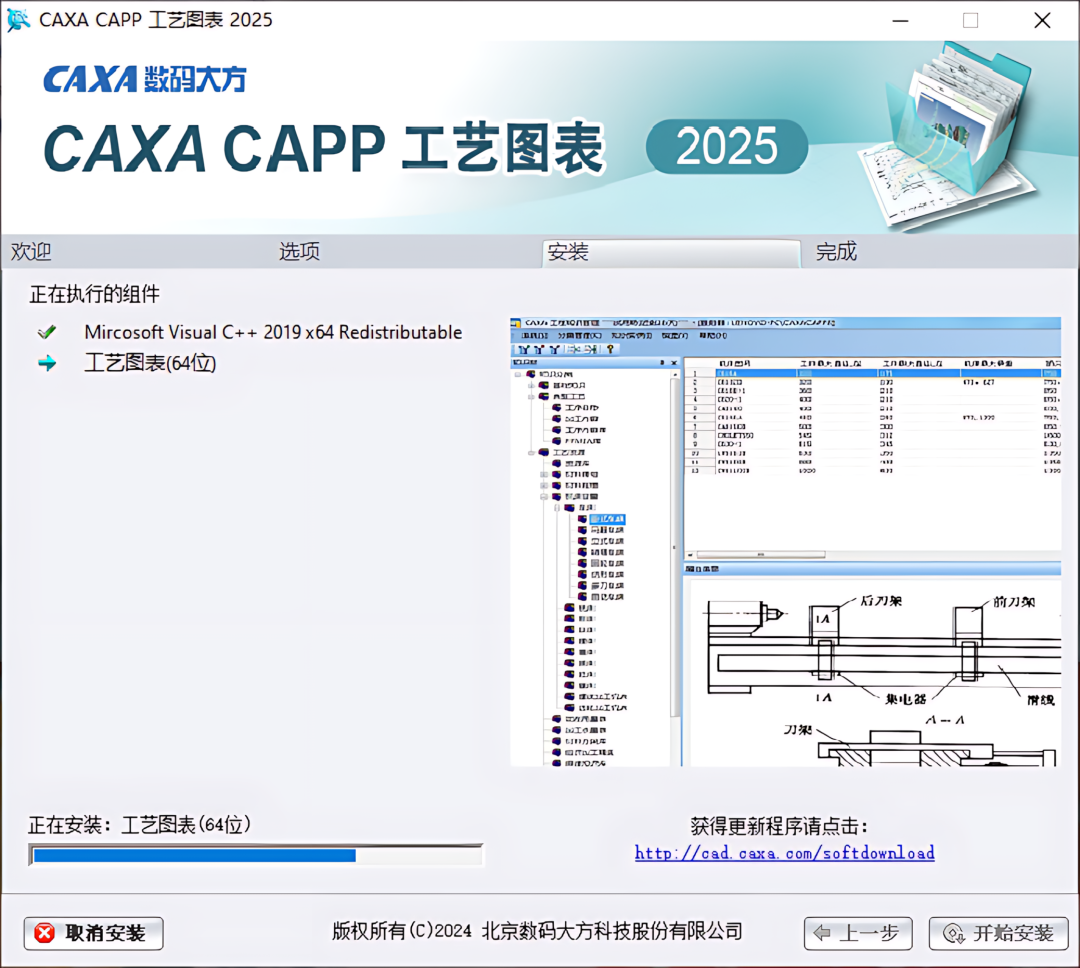Viewport: 1080px width, 968px height.
Task: Select the 完成 step tab
Action: click(x=836, y=251)
